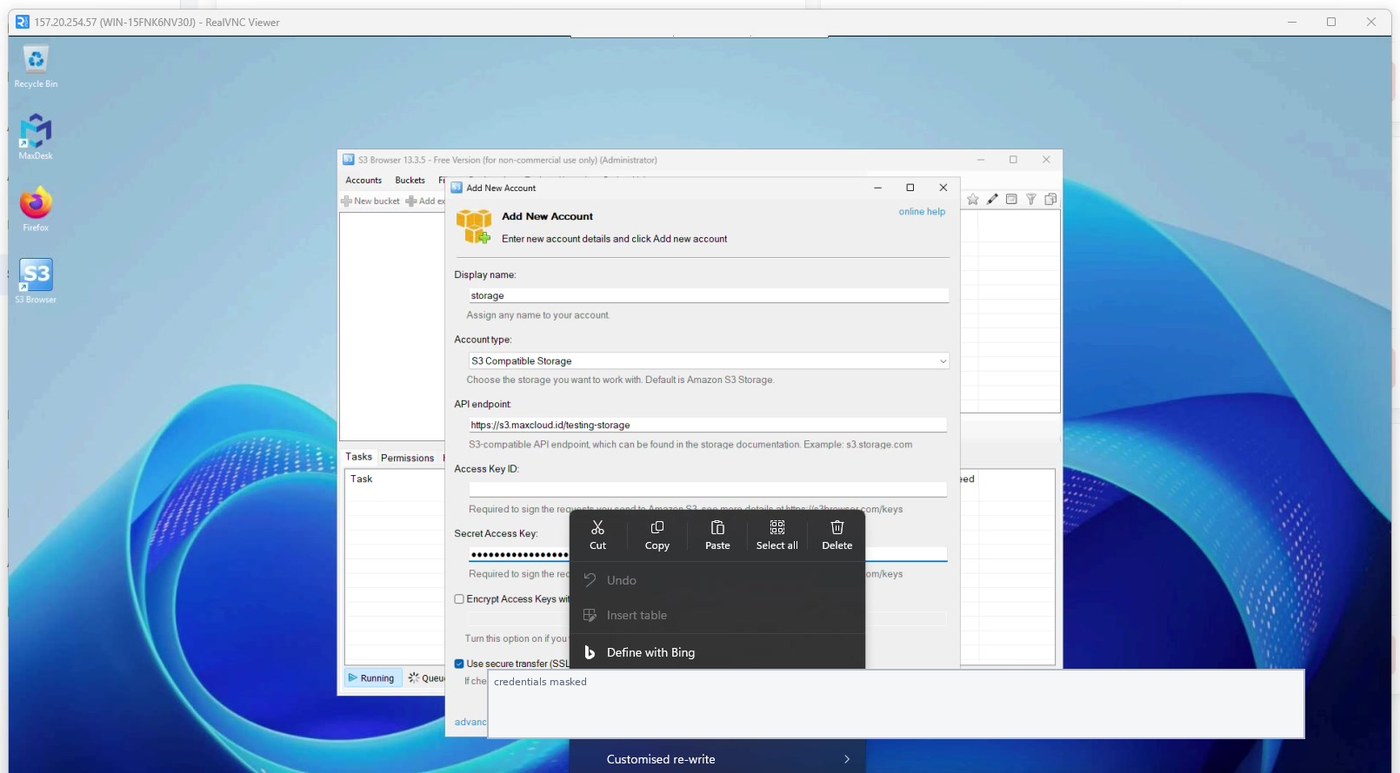The image size is (1400, 773).
Task: Click the S3 Browser window title icon
Action: click(348, 160)
